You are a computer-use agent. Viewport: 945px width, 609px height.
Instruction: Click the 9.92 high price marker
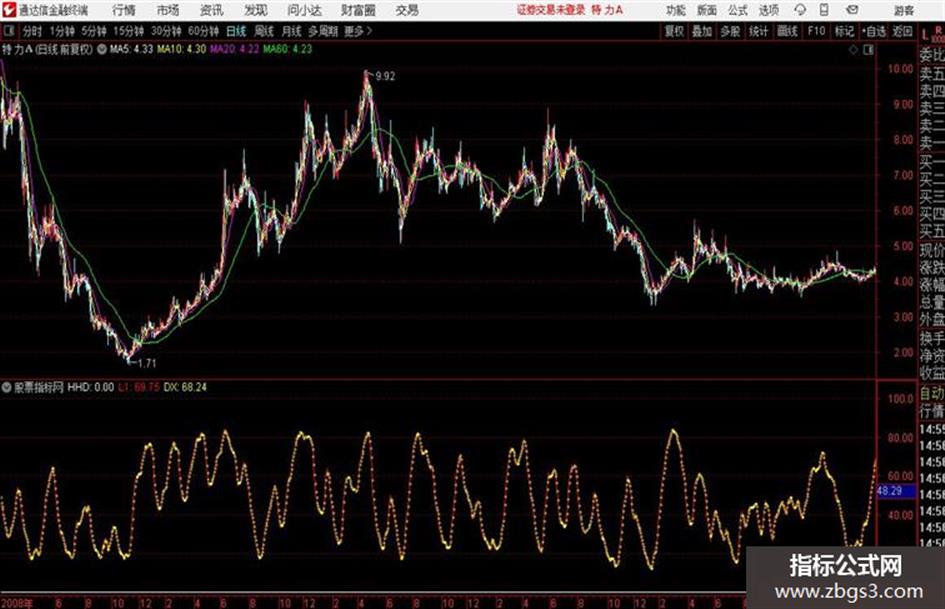385,76
